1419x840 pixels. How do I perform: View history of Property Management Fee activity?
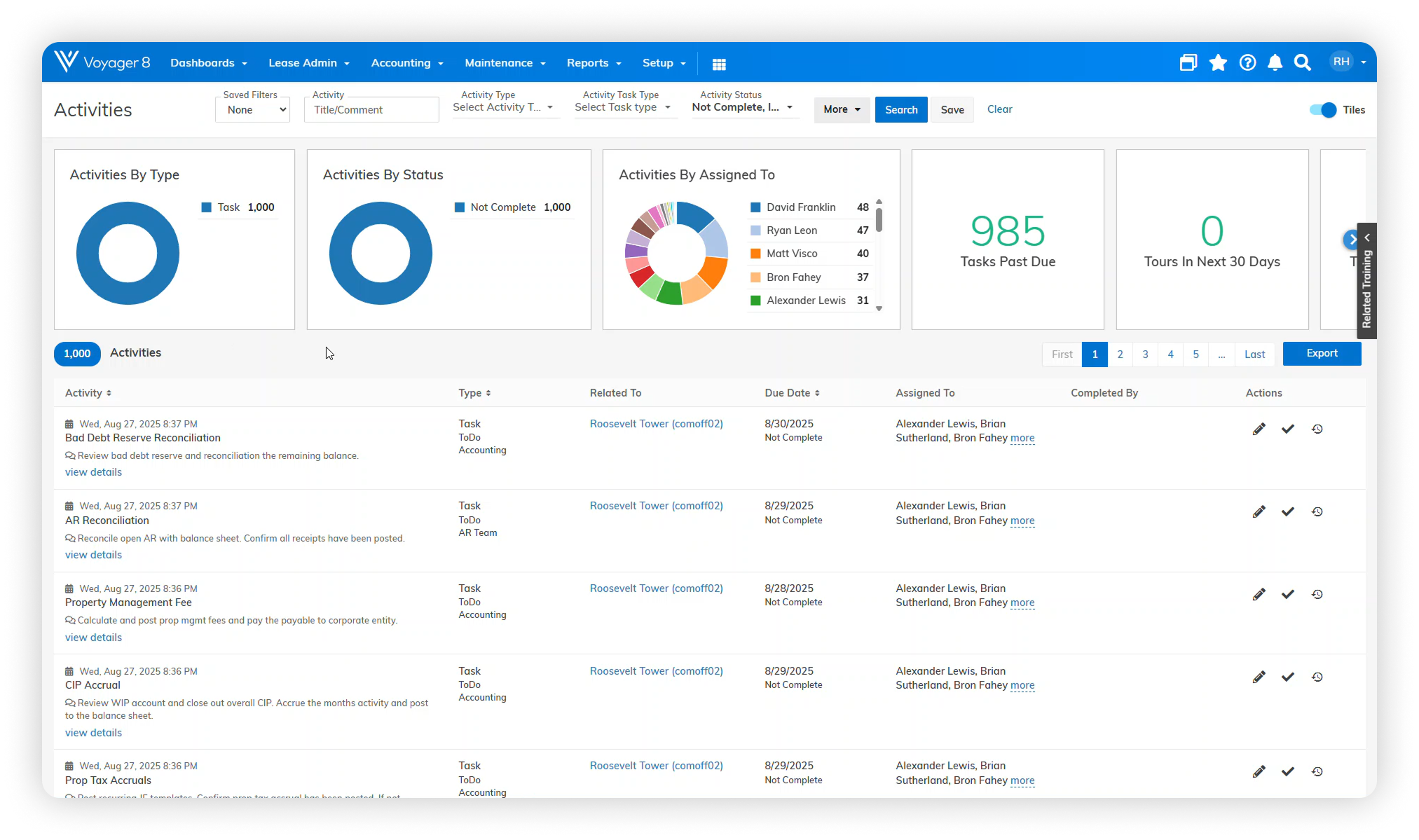[x=1317, y=595]
